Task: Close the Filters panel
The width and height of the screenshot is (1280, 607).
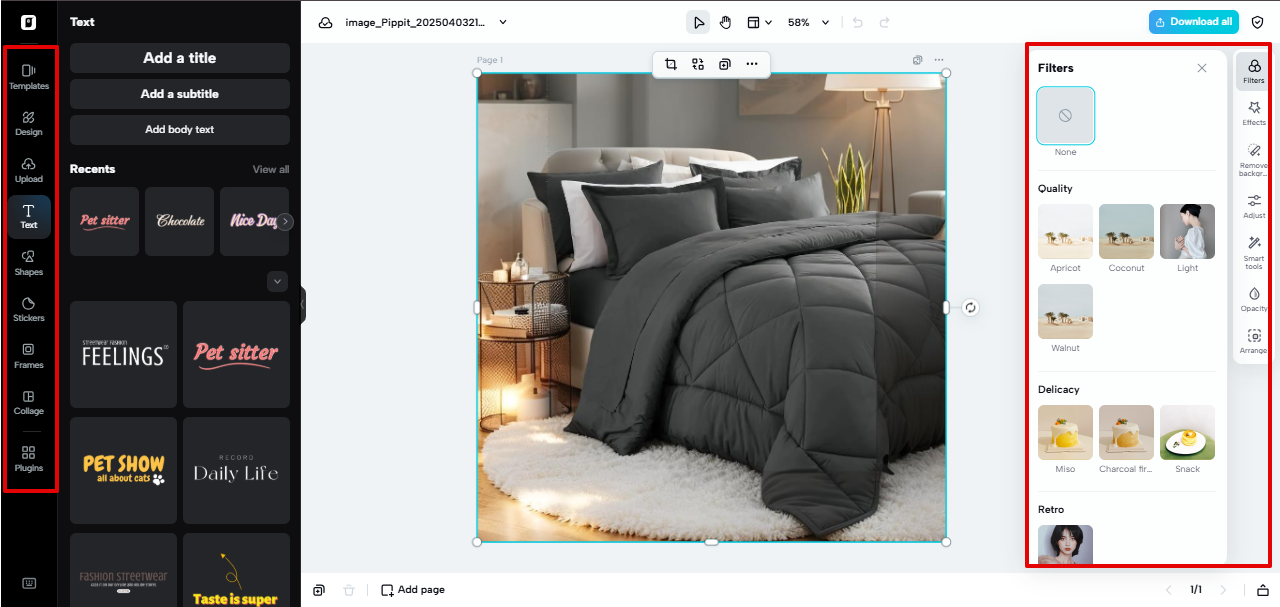Action: (1202, 68)
